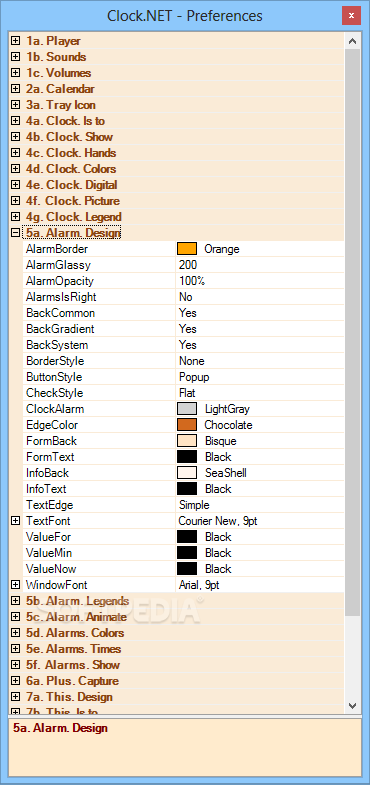Expand the 5e. Alarms. Times category
370x785 pixels.
[x=16, y=649]
